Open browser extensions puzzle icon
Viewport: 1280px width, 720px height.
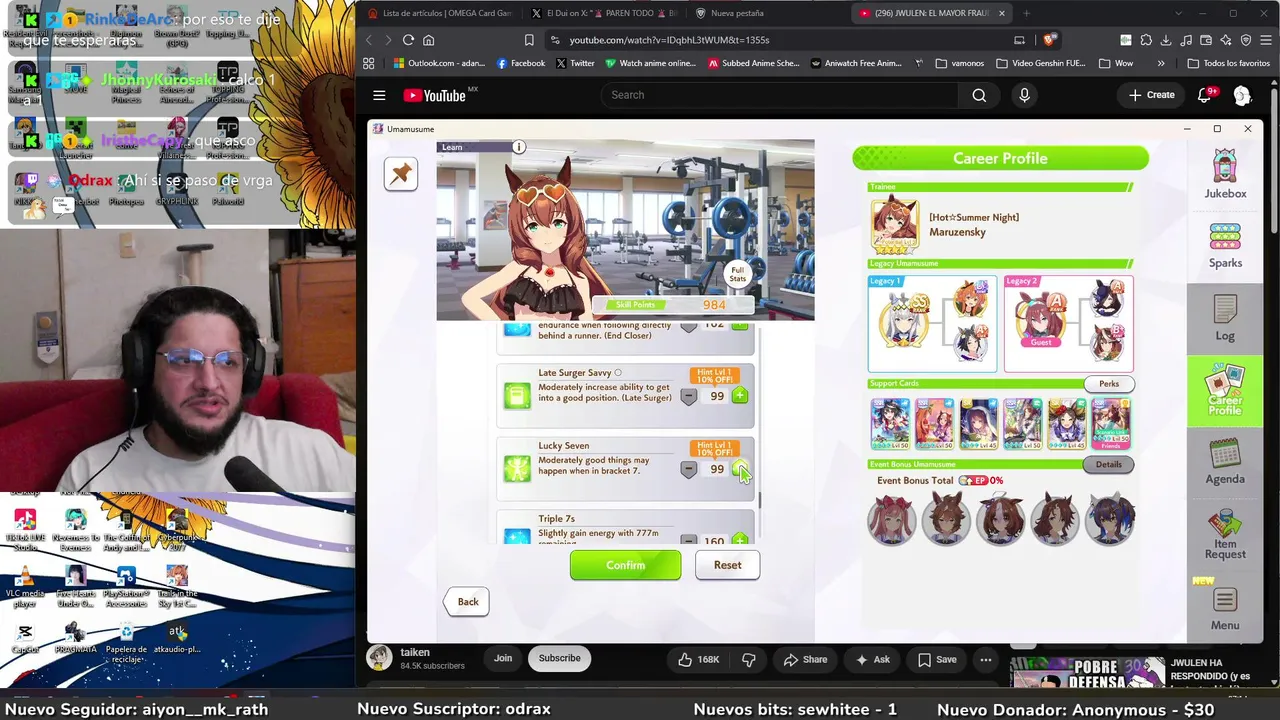pyautogui.click(x=1145, y=40)
